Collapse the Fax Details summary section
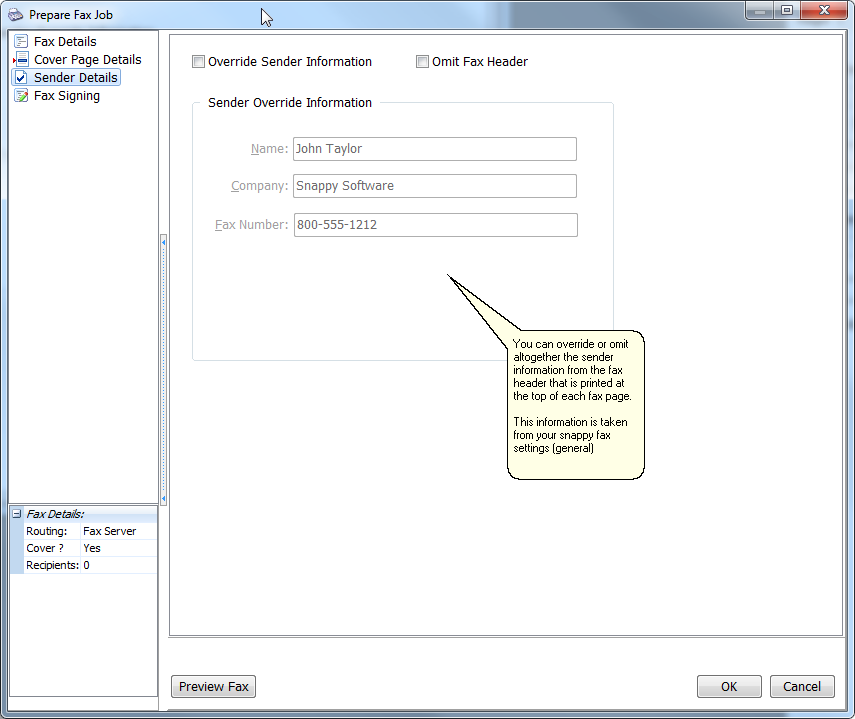Image resolution: width=855 pixels, height=719 pixels. (x=16, y=514)
